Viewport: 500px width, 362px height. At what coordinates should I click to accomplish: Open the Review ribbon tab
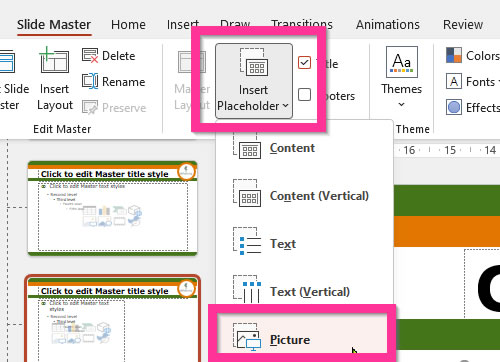(x=463, y=25)
